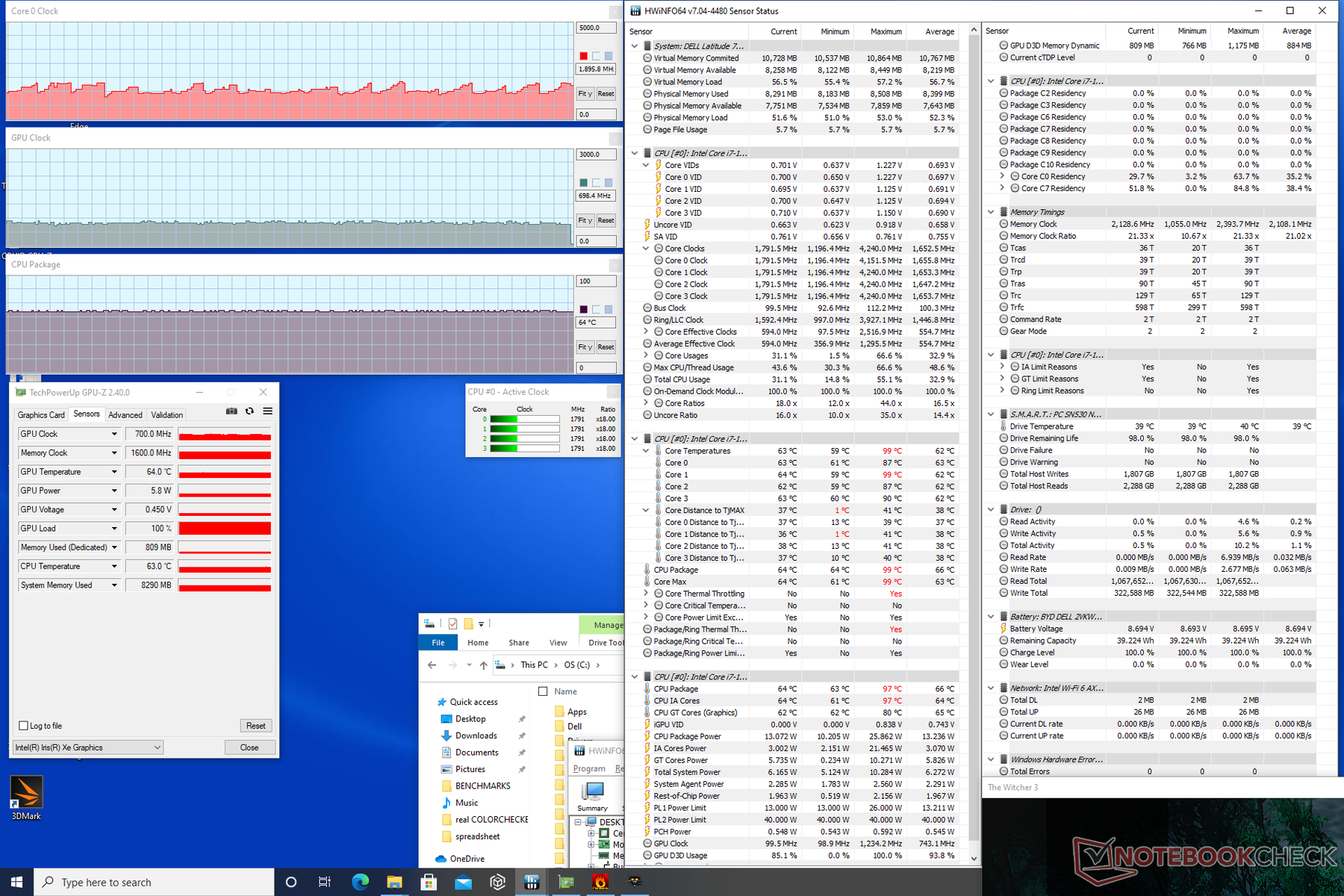Switch to the Graphics Card tab in GPU-Z

(41, 415)
